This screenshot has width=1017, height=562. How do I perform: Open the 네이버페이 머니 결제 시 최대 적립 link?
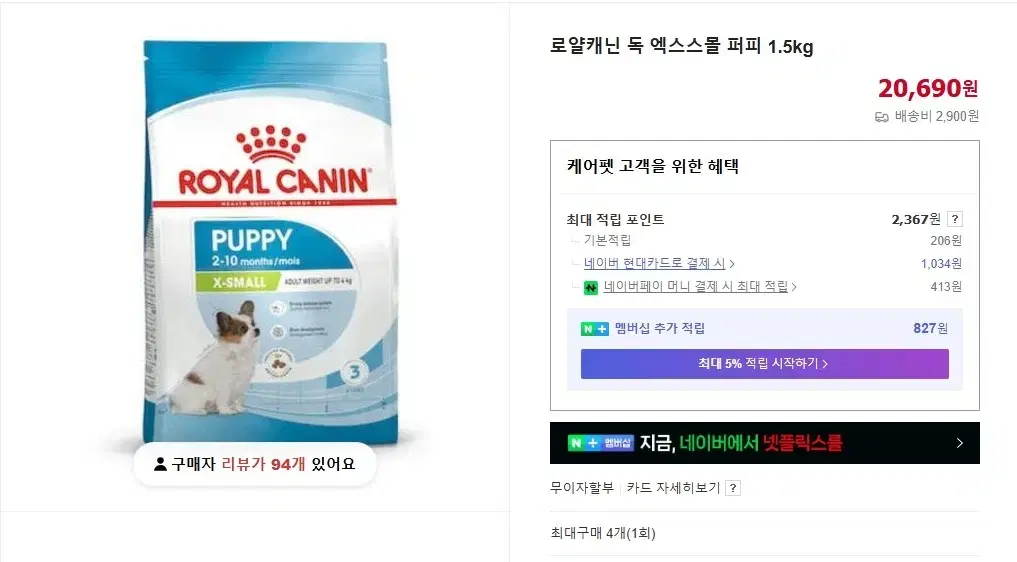click(695, 286)
